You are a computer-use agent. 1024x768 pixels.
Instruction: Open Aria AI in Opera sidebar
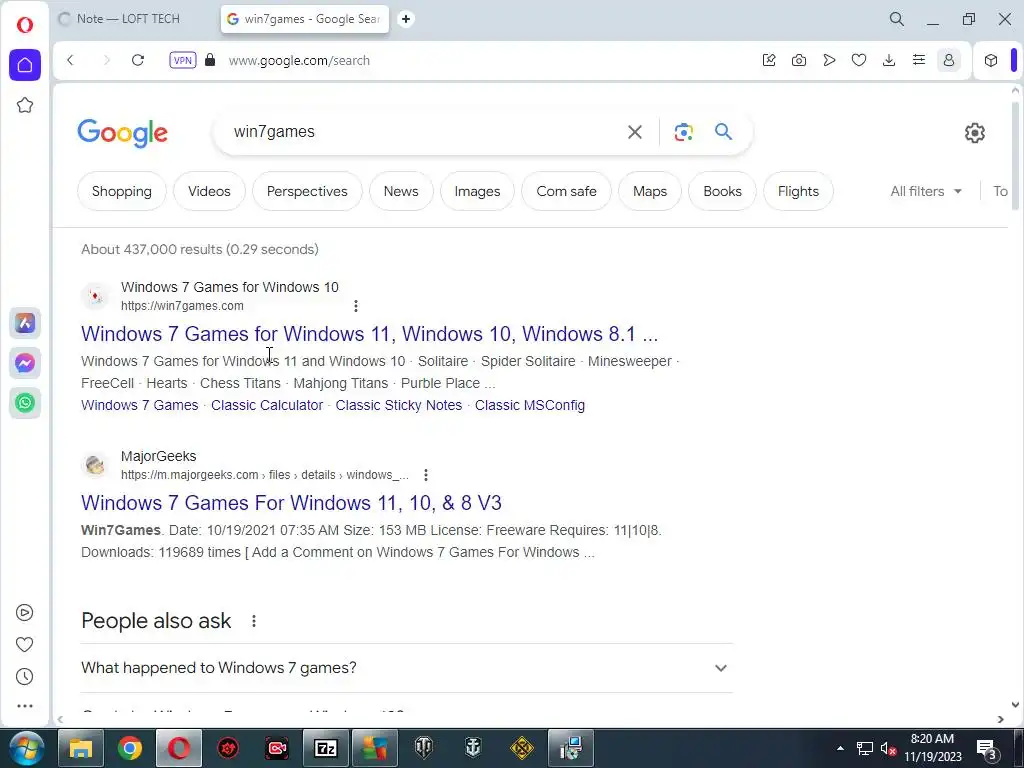pos(25,323)
